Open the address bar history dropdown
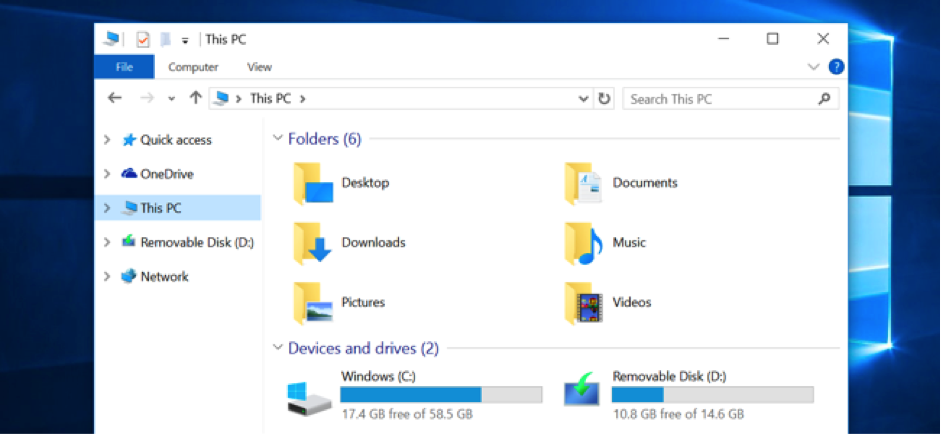 (584, 99)
